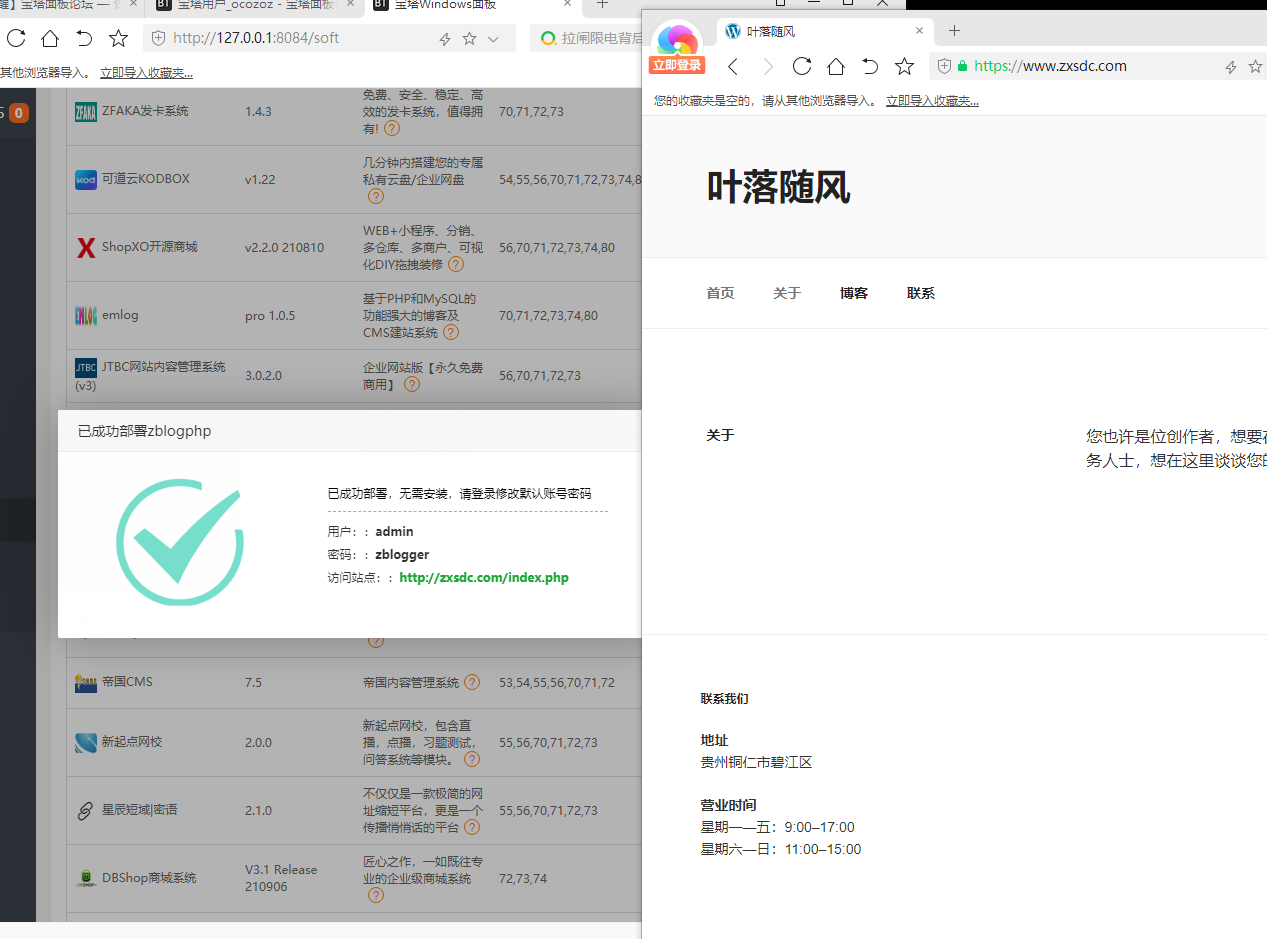
Task: Click the security shield beside https://www.zxsdc.com
Action: point(944,66)
